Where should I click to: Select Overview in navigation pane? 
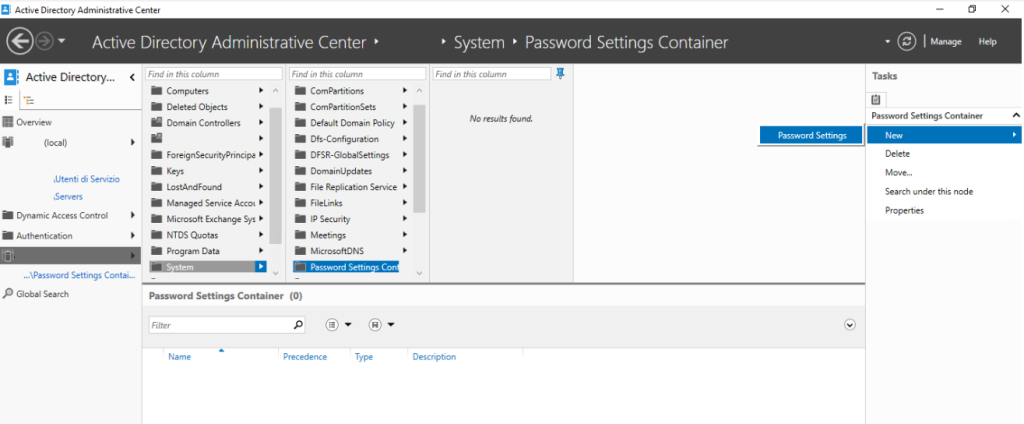pos(34,122)
